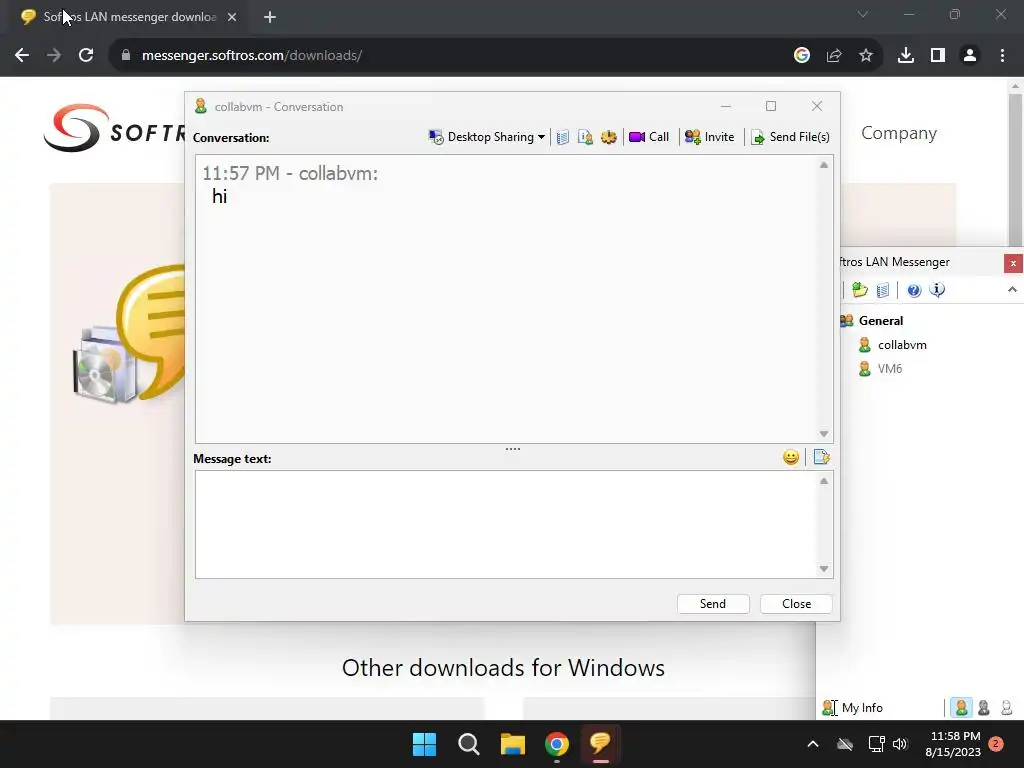
Task: Toggle Chrome side panel icon
Action: tap(938, 56)
